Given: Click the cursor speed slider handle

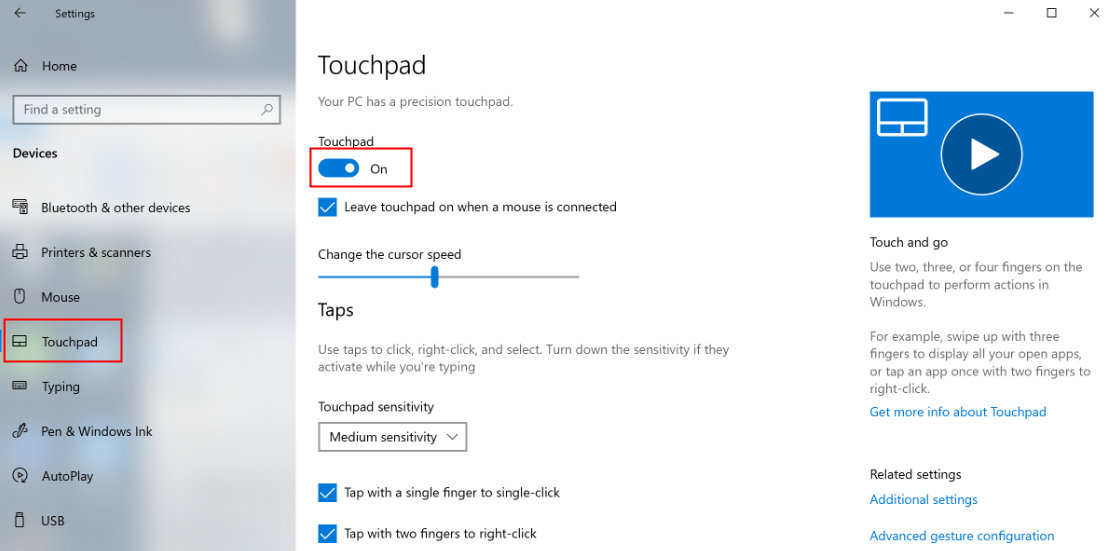Looking at the screenshot, I should pos(435,277).
